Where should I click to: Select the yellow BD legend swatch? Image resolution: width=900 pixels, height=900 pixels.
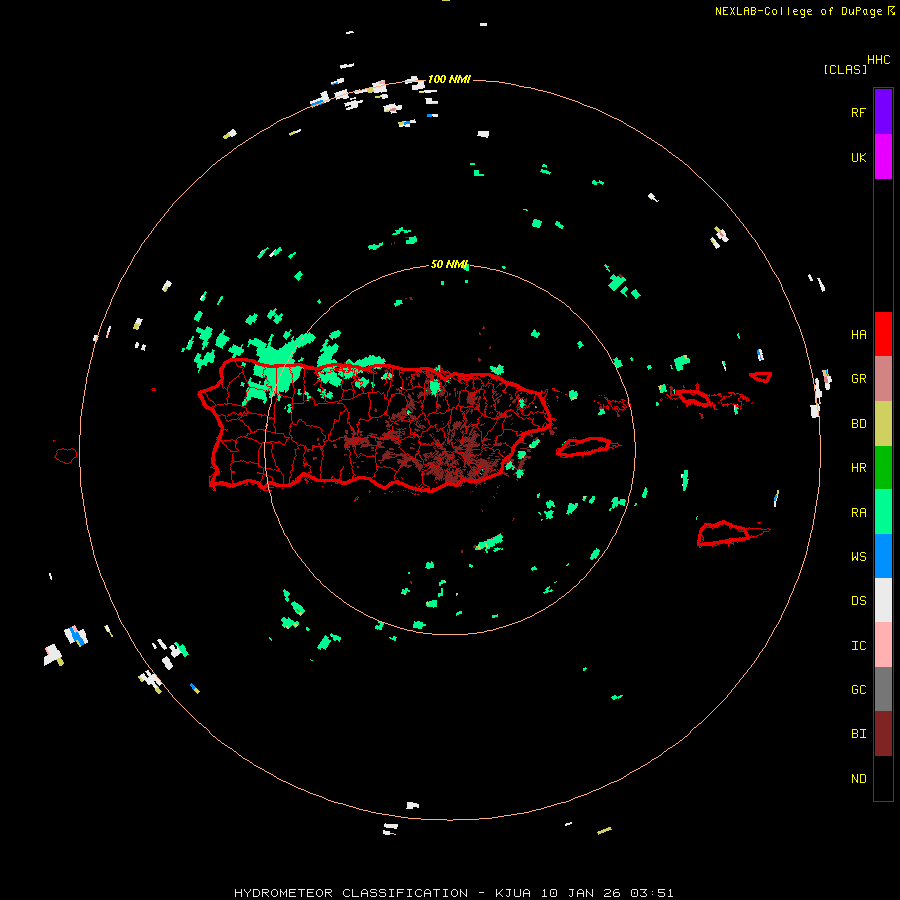[883, 424]
